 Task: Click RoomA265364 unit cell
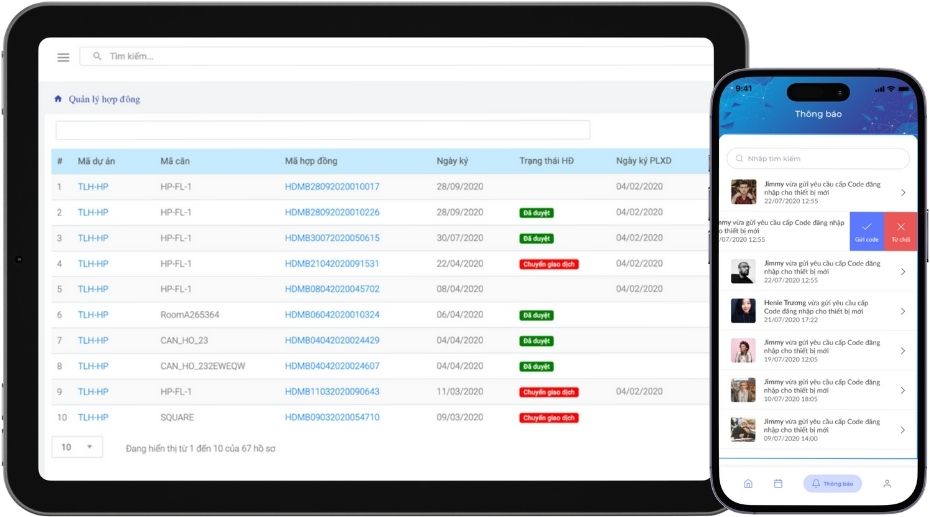click(x=190, y=315)
